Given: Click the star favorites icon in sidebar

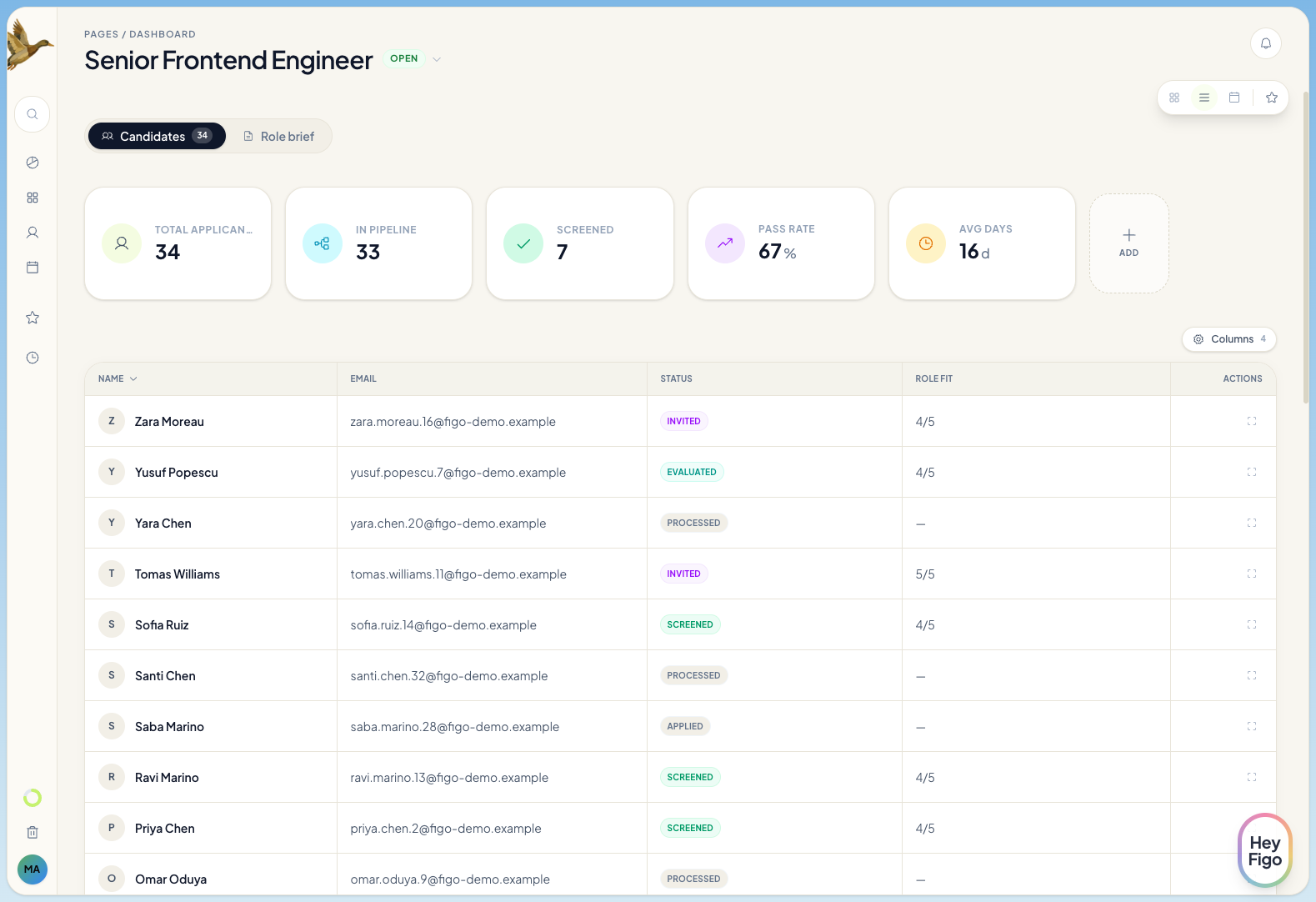Looking at the screenshot, I should tap(33, 318).
